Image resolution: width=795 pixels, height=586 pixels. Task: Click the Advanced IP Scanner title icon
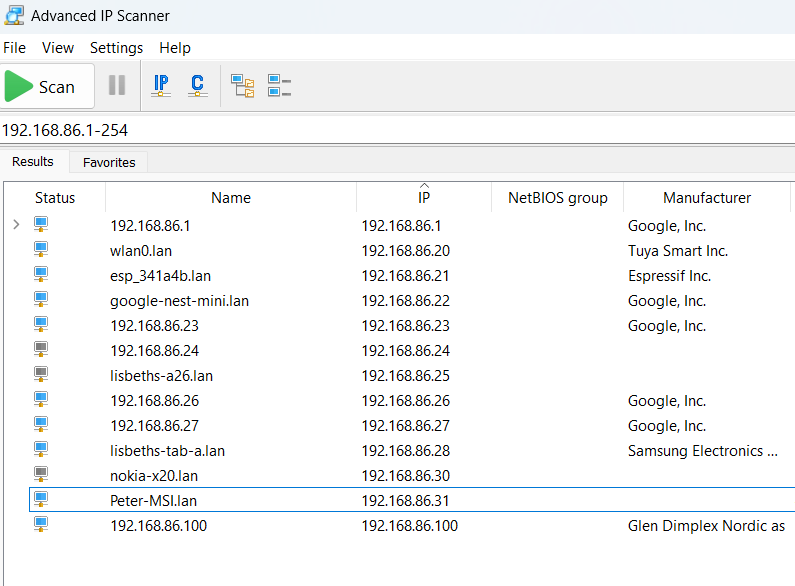[x=14, y=15]
